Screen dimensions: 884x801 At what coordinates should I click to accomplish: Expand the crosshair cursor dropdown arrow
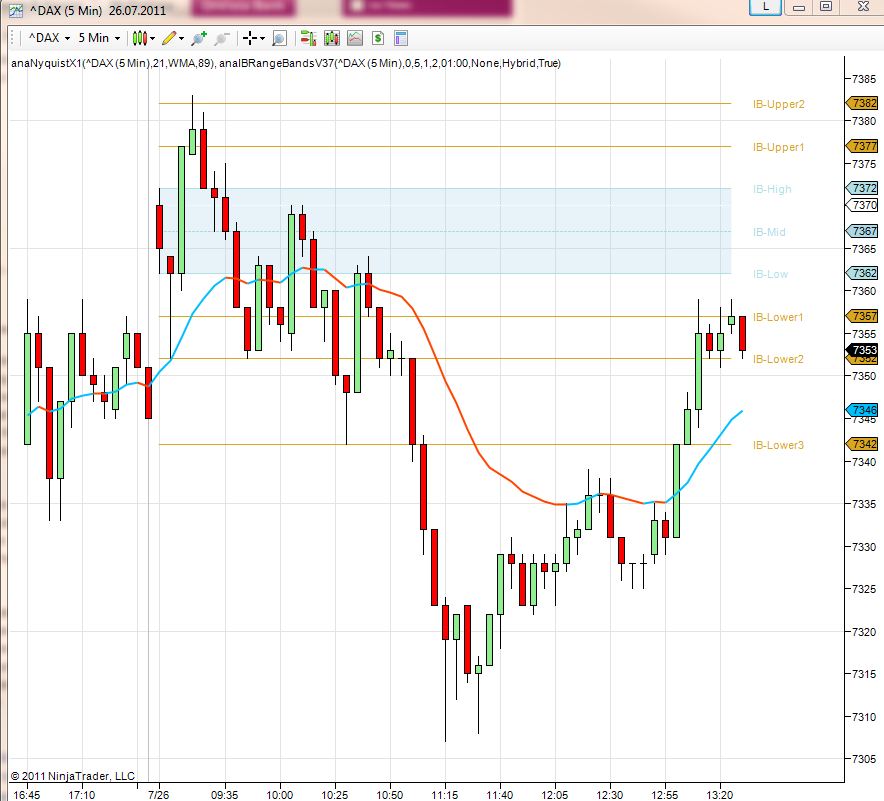(x=262, y=38)
